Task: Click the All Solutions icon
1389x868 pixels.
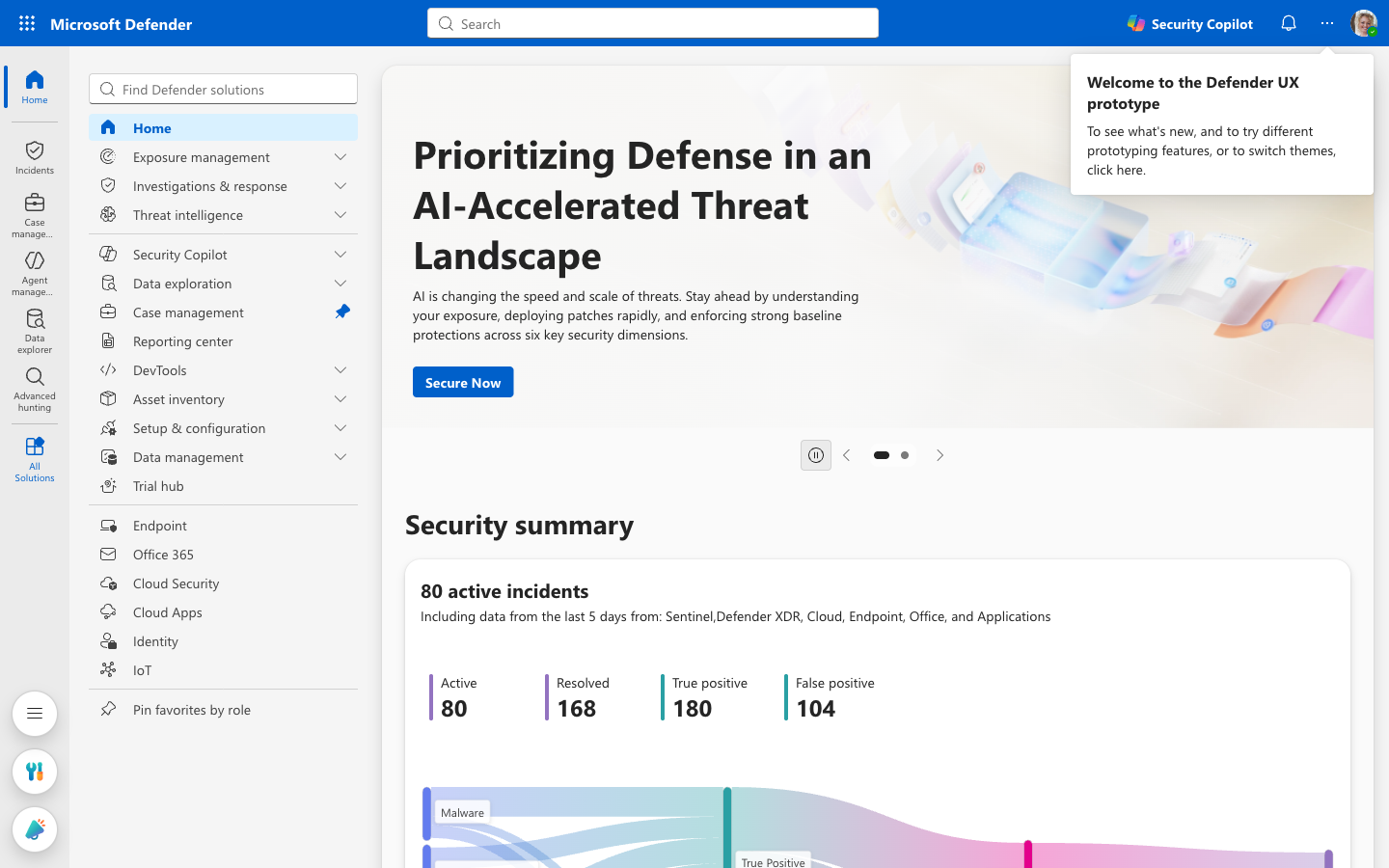Action: click(x=35, y=459)
